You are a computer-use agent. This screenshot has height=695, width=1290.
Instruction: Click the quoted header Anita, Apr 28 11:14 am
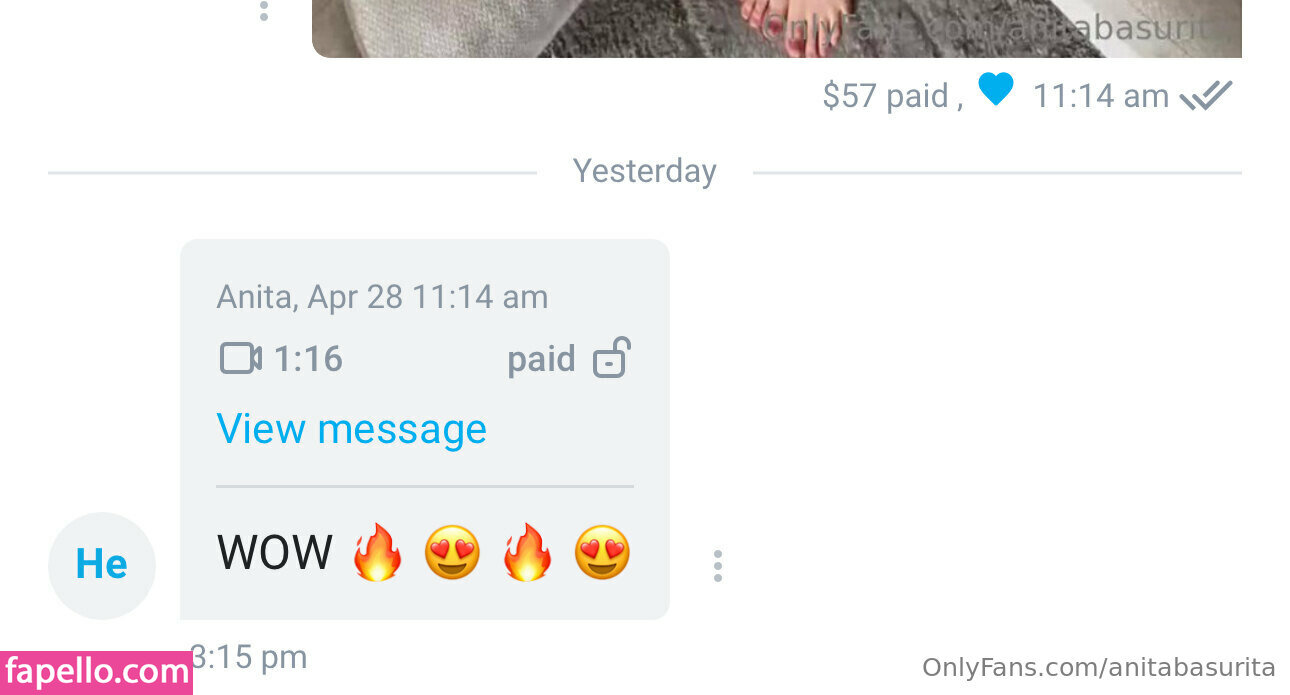[382, 297]
